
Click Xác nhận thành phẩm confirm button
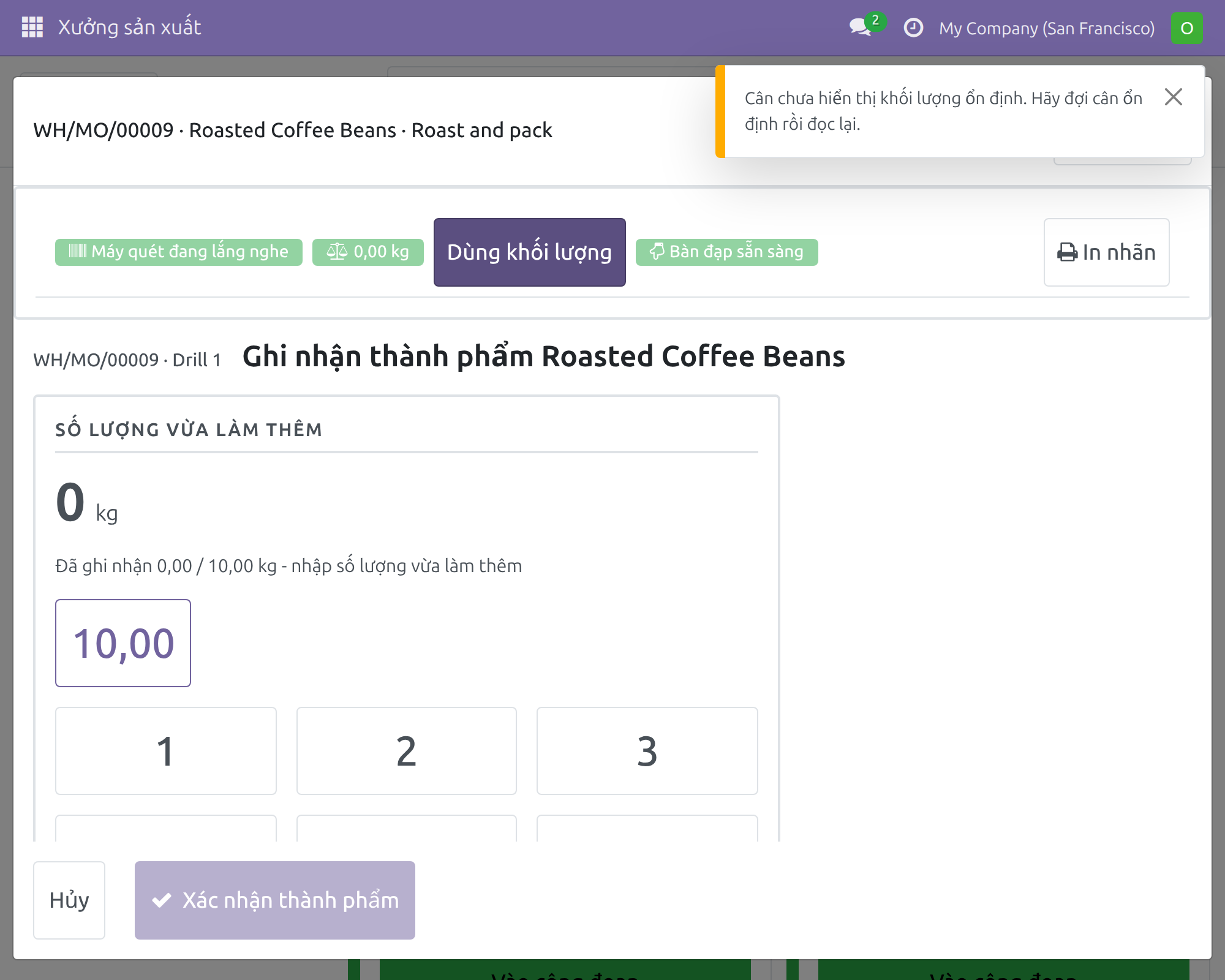point(275,900)
